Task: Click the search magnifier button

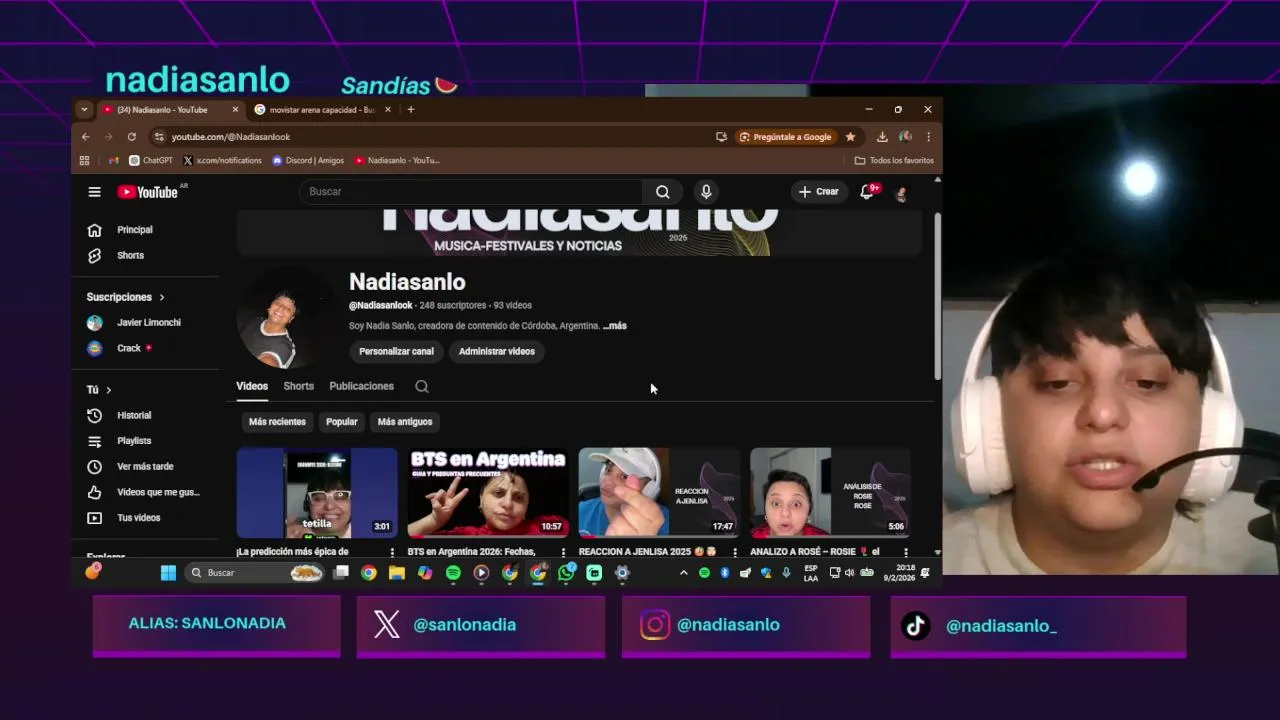Action: click(x=663, y=192)
